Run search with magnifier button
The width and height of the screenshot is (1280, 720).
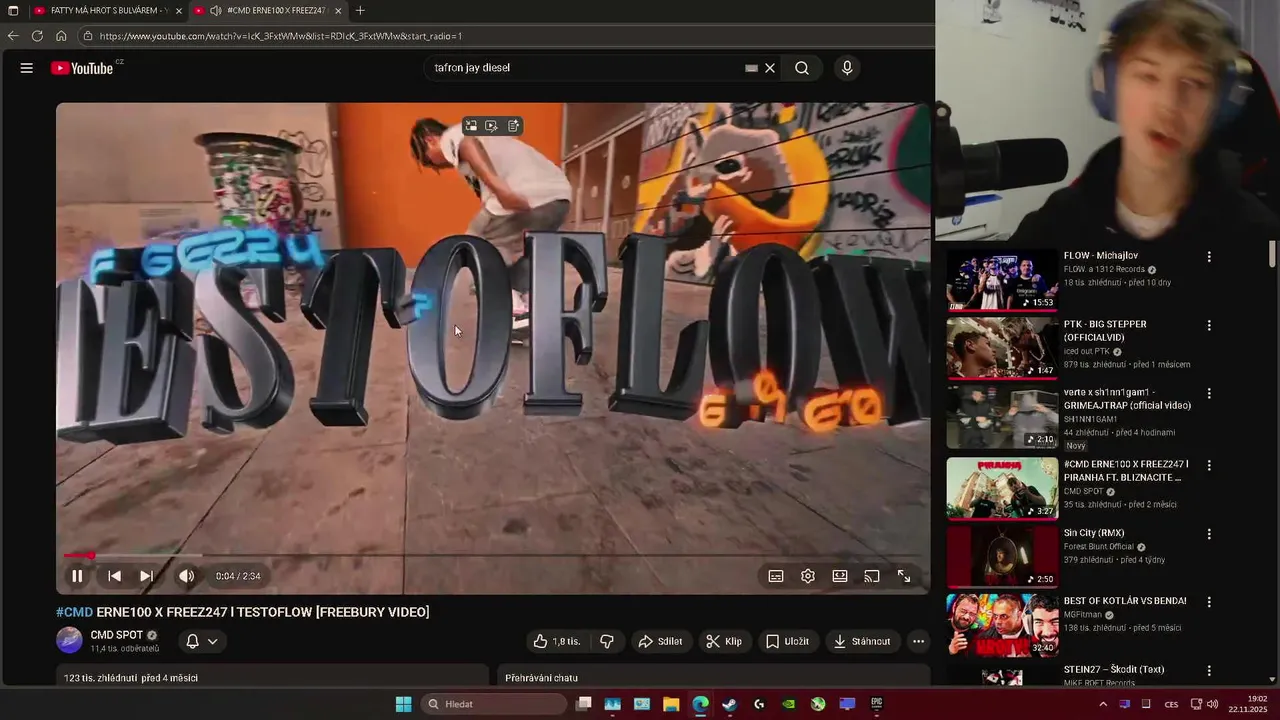click(802, 68)
